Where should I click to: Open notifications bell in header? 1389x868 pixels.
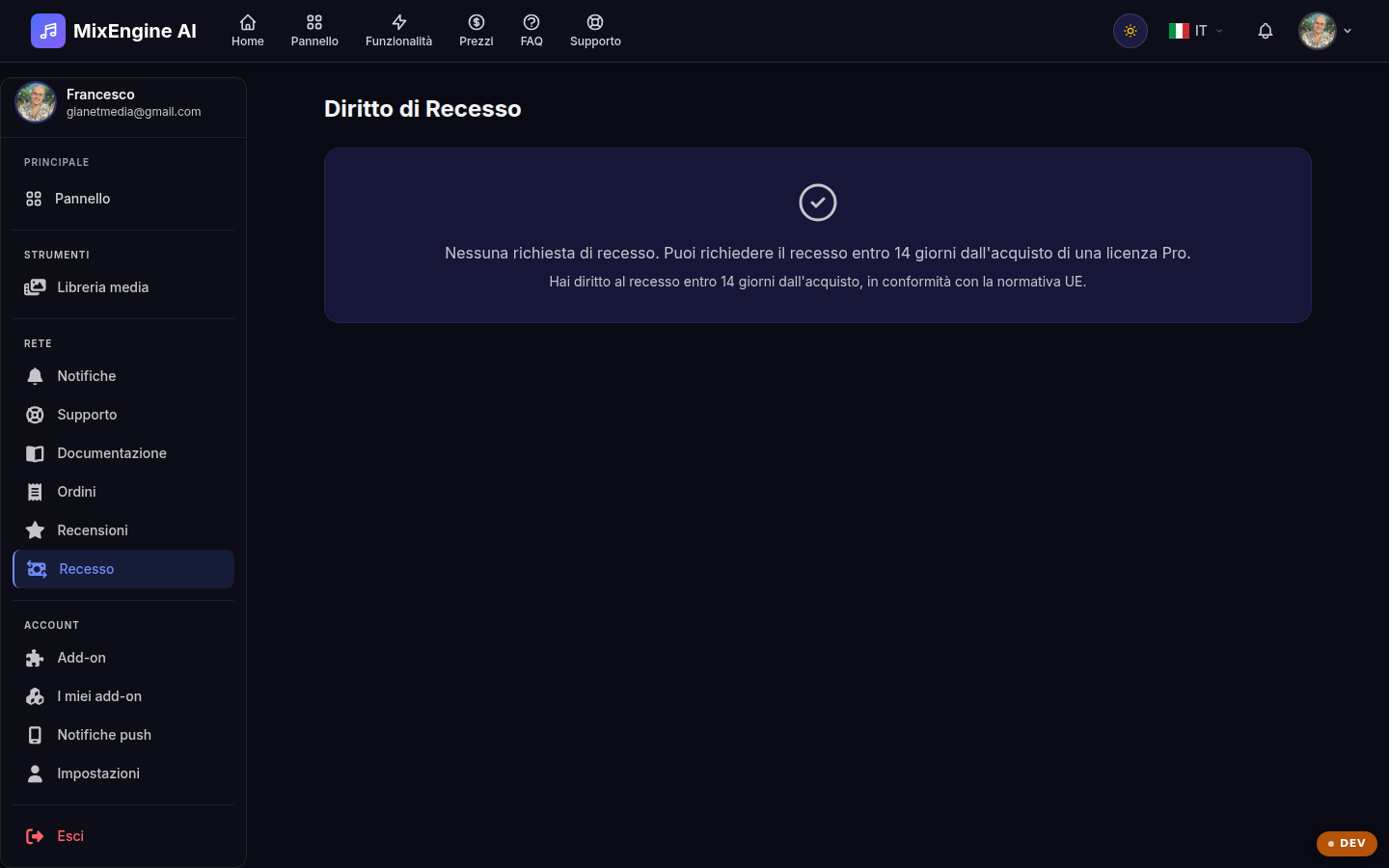1266,31
